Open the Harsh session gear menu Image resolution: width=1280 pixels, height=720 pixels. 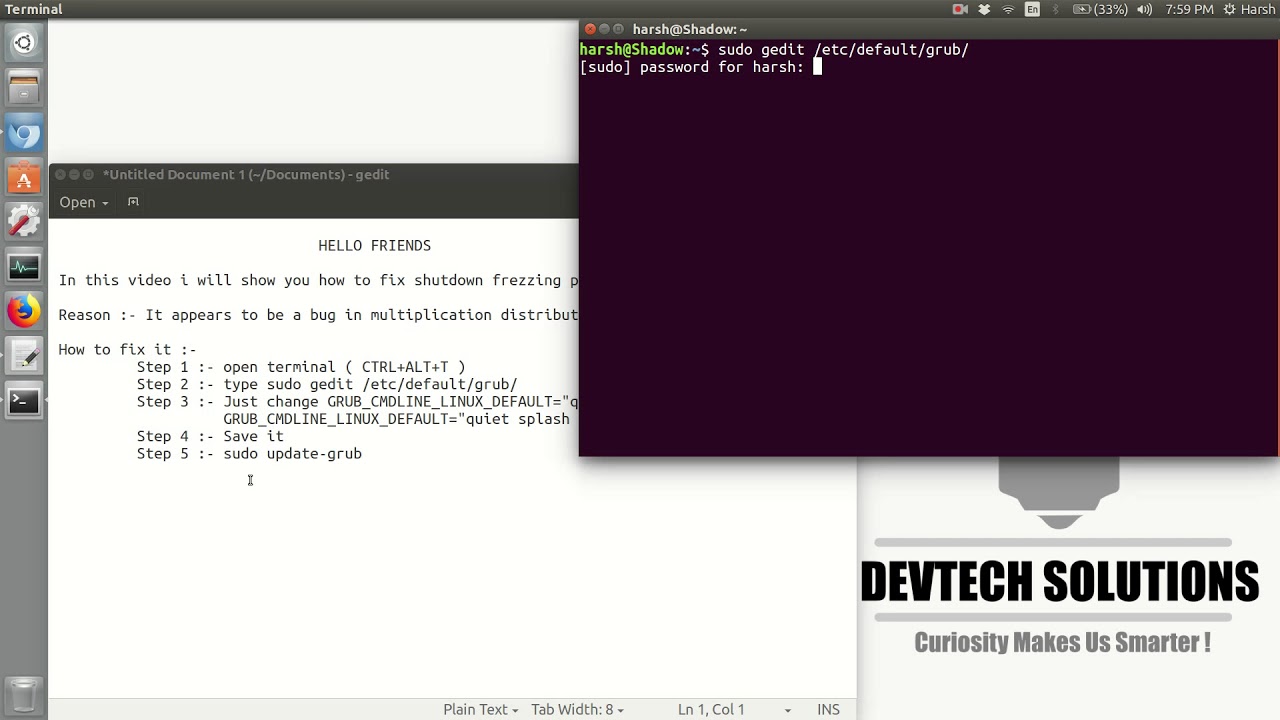point(1250,9)
